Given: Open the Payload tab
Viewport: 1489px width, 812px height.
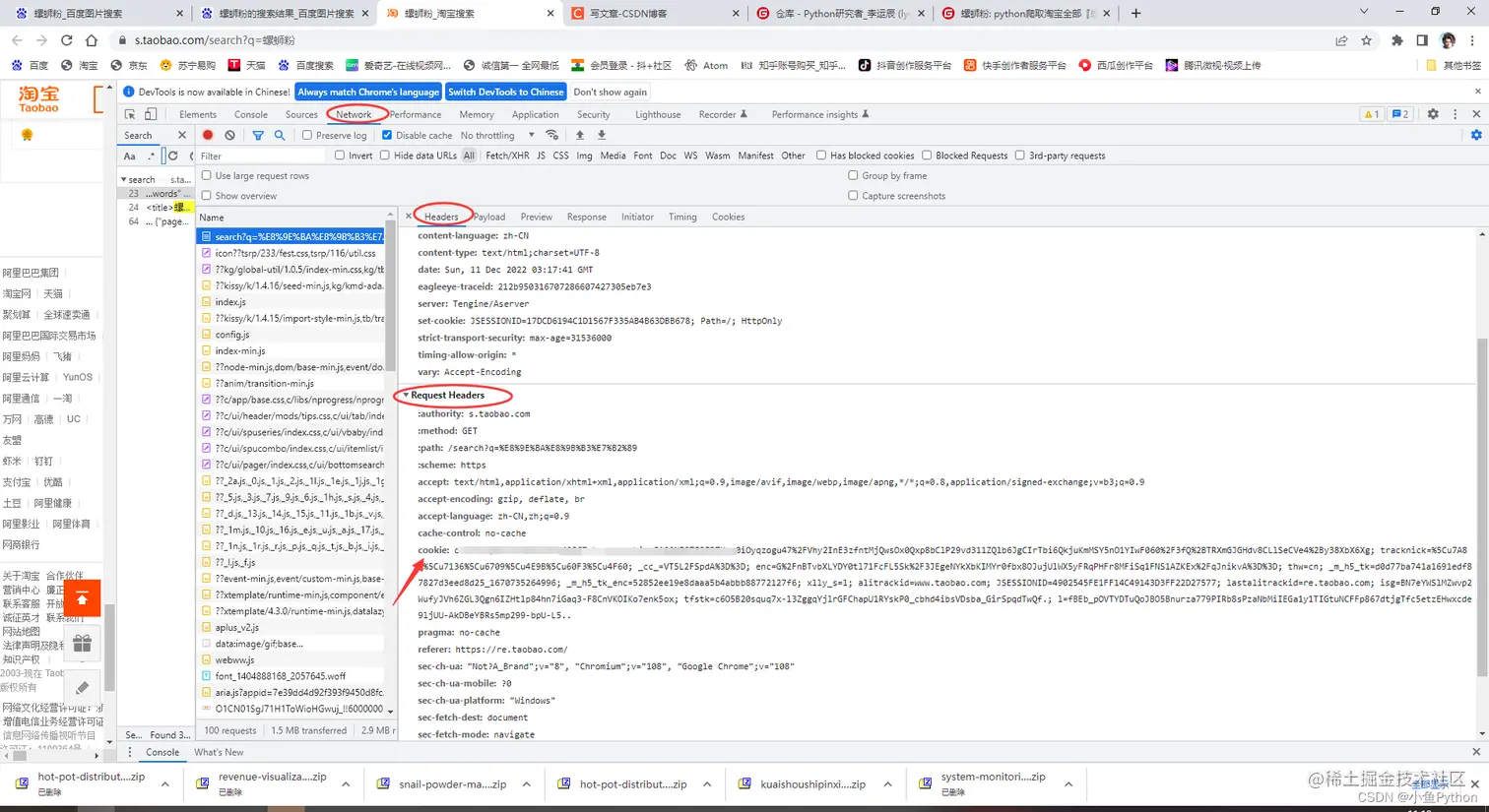Looking at the screenshot, I should [489, 217].
